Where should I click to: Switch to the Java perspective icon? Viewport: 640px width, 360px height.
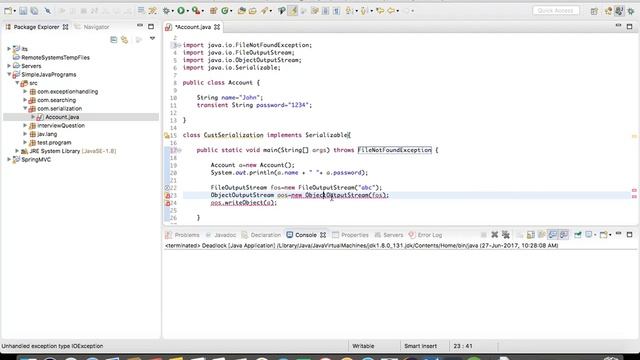[619, 11]
